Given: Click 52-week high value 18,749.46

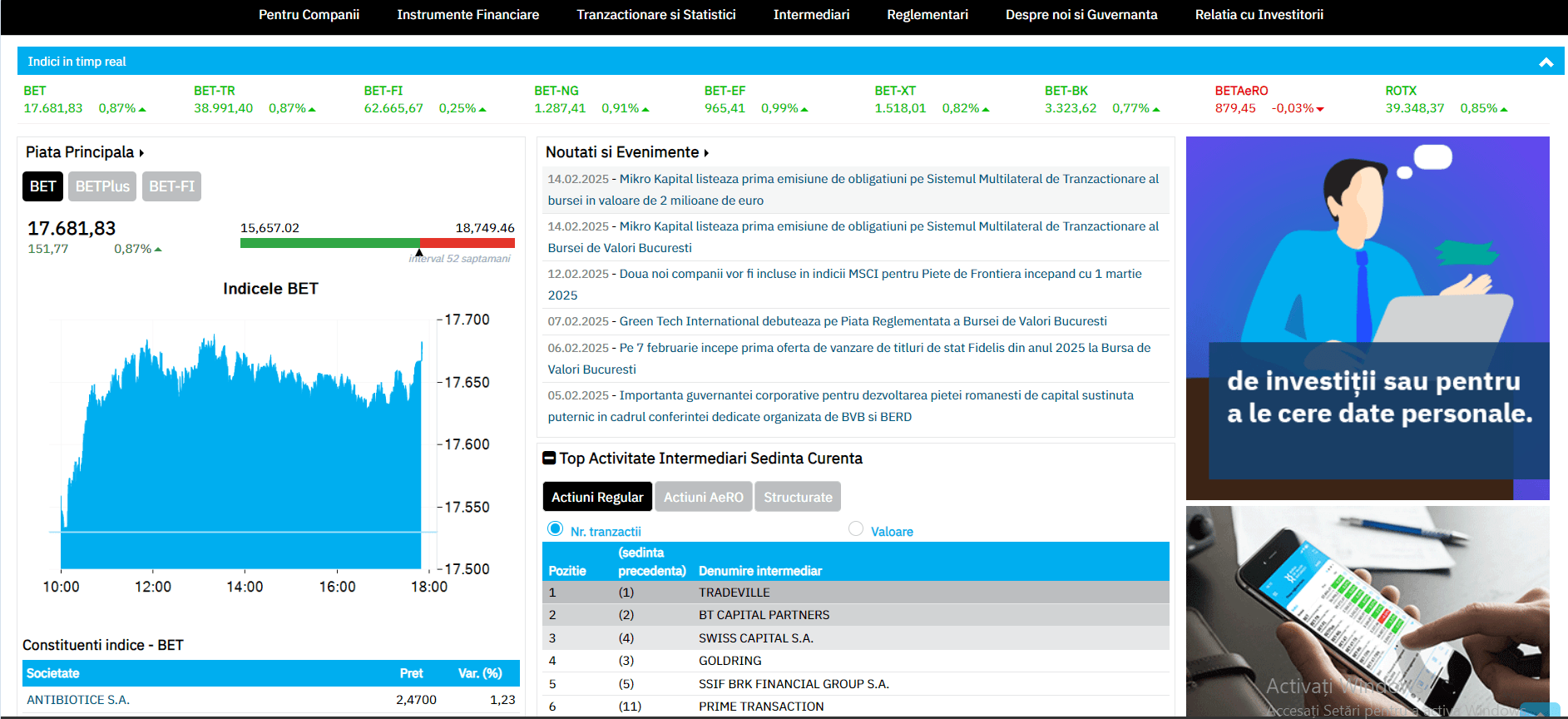Looking at the screenshot, I should [485, 228].
